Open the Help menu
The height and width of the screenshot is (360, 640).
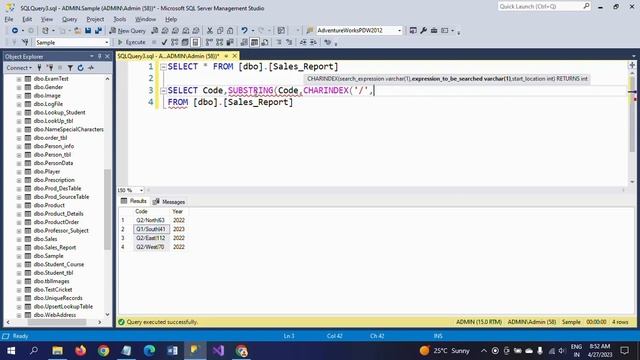[171, 19]
